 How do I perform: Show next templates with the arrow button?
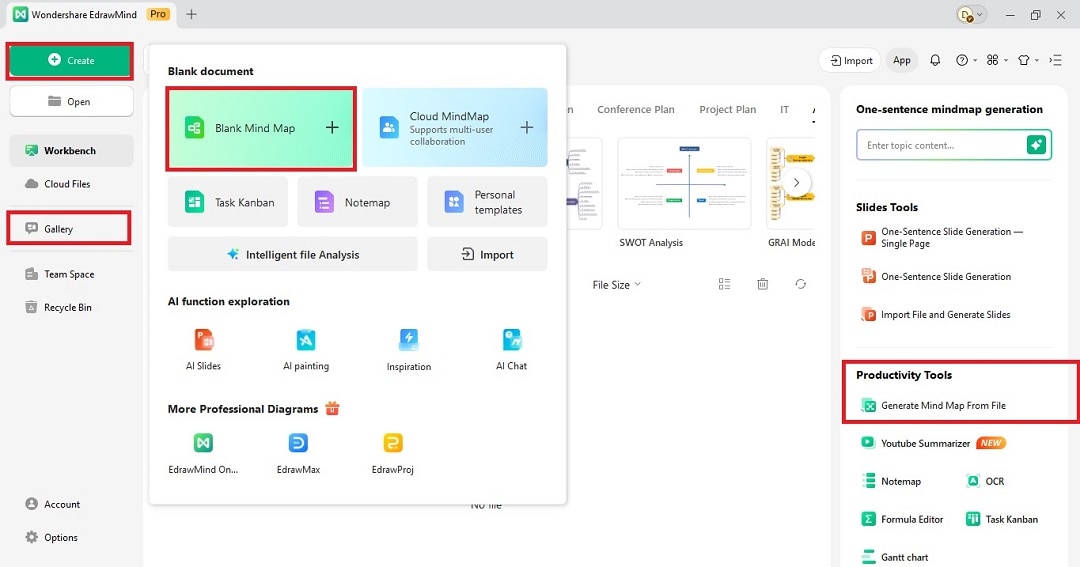pyautogui.click(x=796, y=183)
